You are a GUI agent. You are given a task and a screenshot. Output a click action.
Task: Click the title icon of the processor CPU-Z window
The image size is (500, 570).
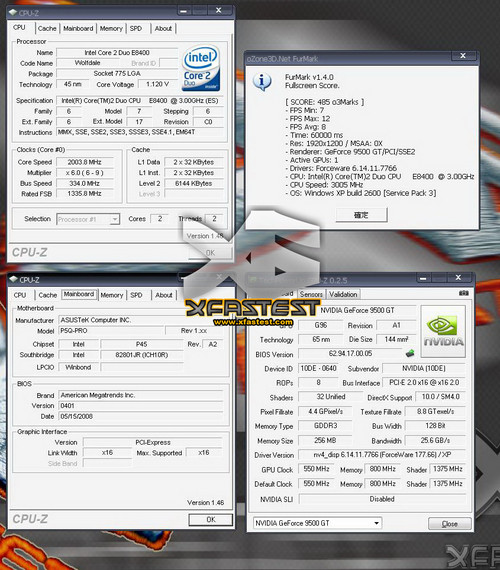[x=13, y=12]
